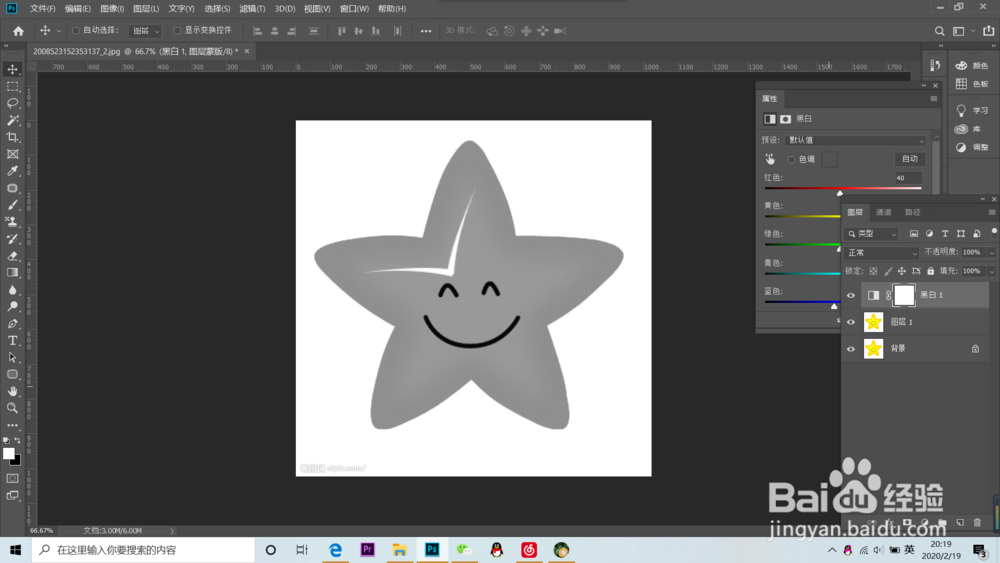Select the Crop tool
Image resolution: width=1000 pixels, height=563 pixels.
[x=13, y=137]
